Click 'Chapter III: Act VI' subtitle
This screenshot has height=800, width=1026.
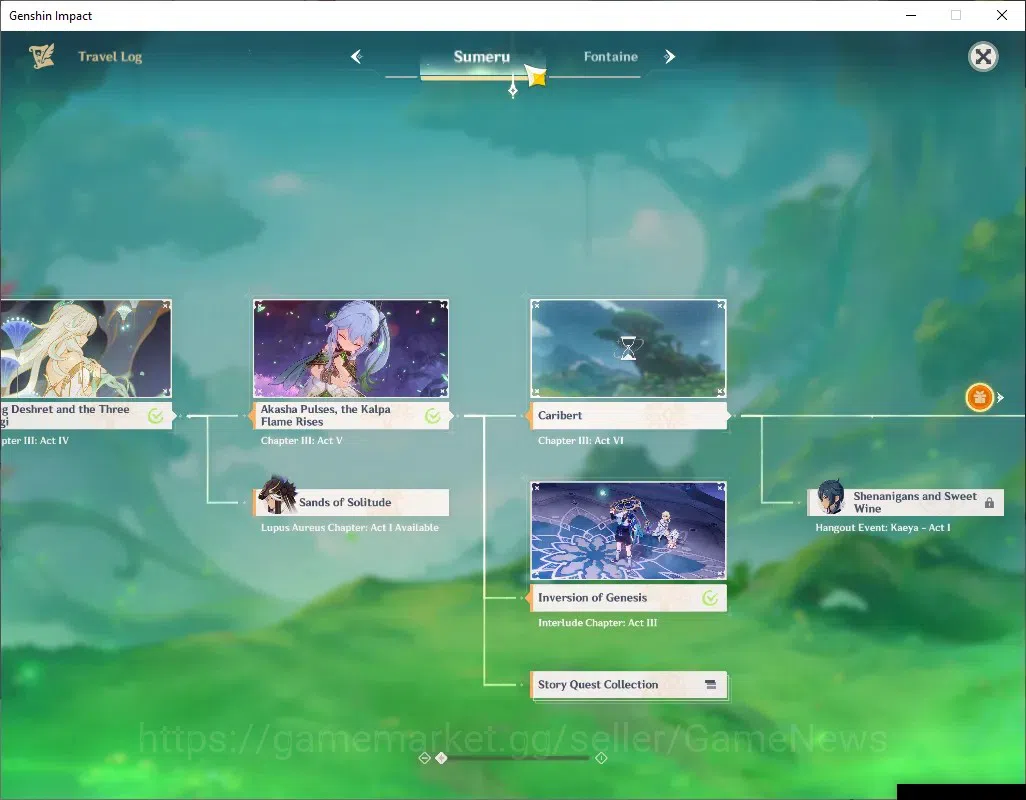[580, 441]
